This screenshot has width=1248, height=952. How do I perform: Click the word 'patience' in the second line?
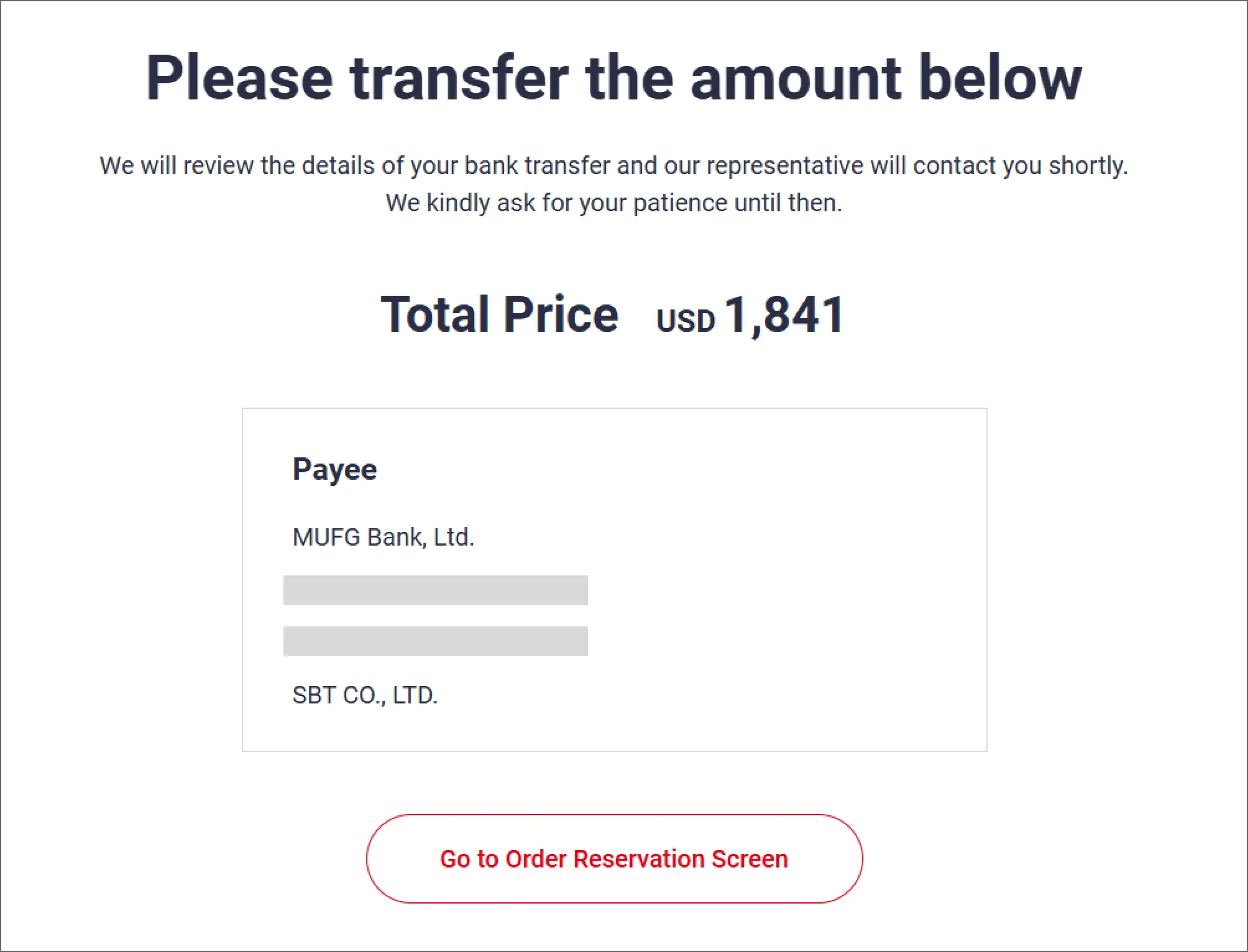point(680,203)
